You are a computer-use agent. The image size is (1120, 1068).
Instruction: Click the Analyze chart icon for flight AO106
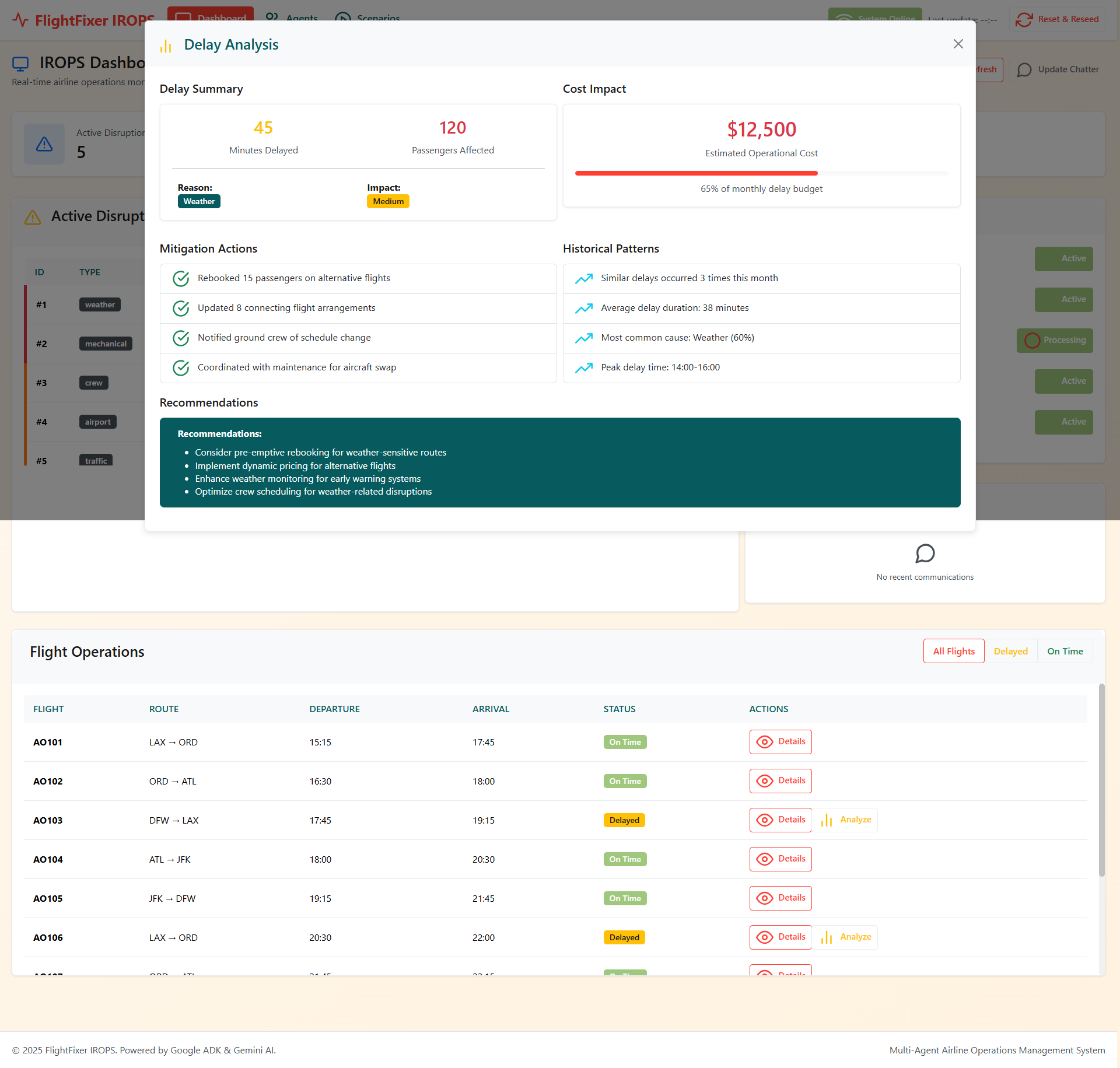pos(827,937)
